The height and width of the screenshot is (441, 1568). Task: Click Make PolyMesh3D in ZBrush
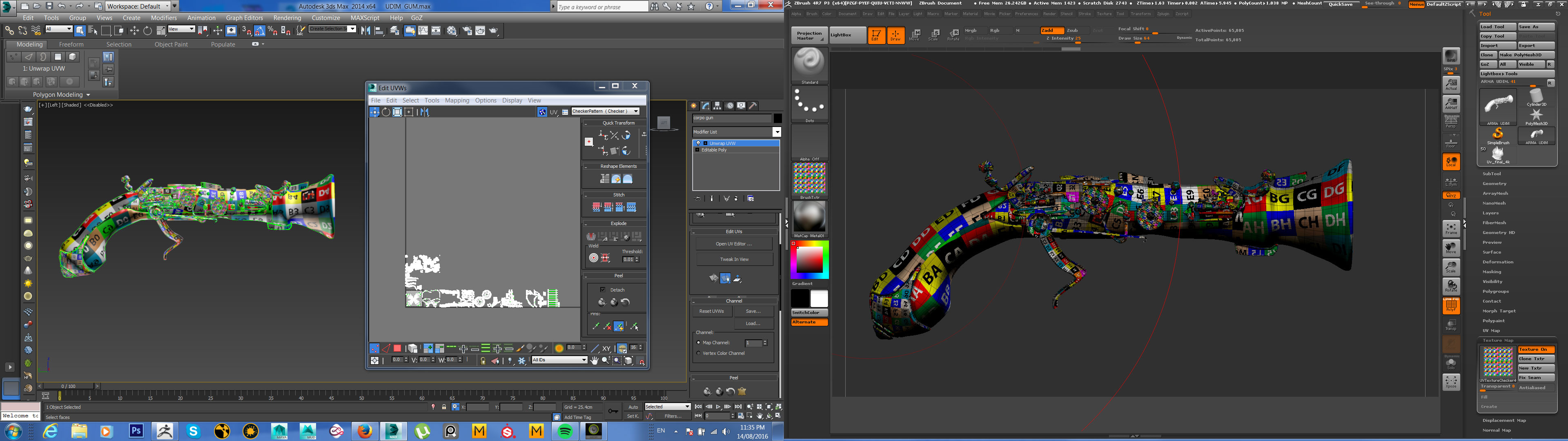pos(1526,55)
